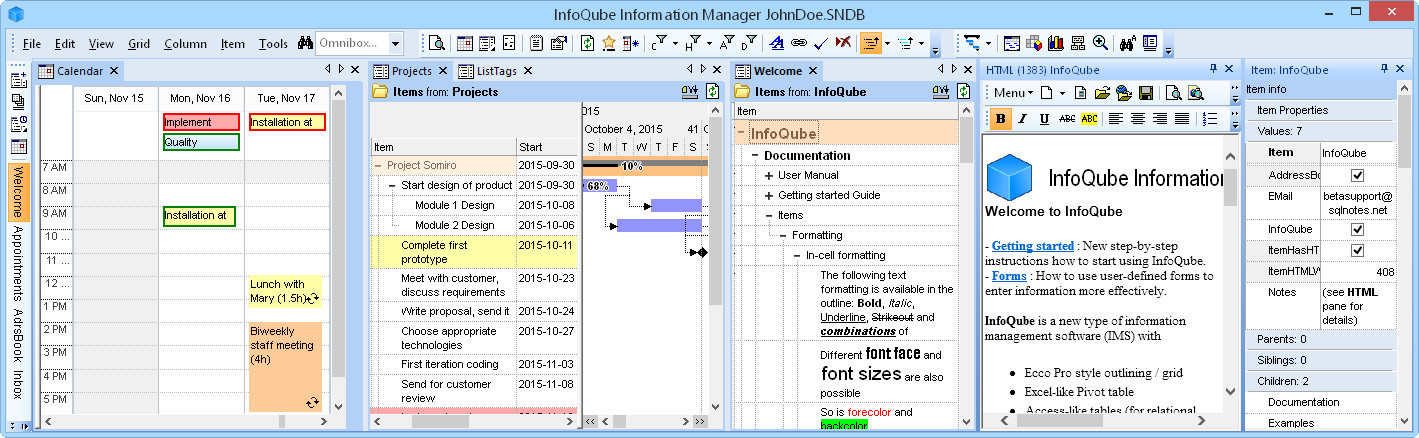Select the Lunch with Mary appointment
The width and height of the screenshot is (1419, 438).
(x=285, y=291)
